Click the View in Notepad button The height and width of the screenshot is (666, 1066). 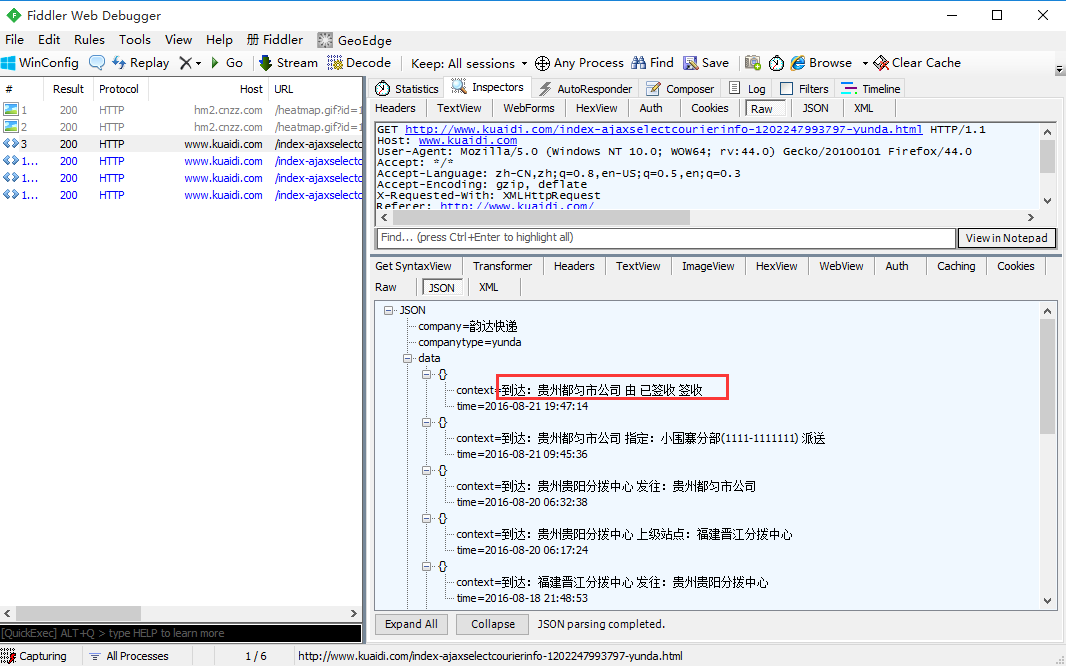tap(1006, 238)
